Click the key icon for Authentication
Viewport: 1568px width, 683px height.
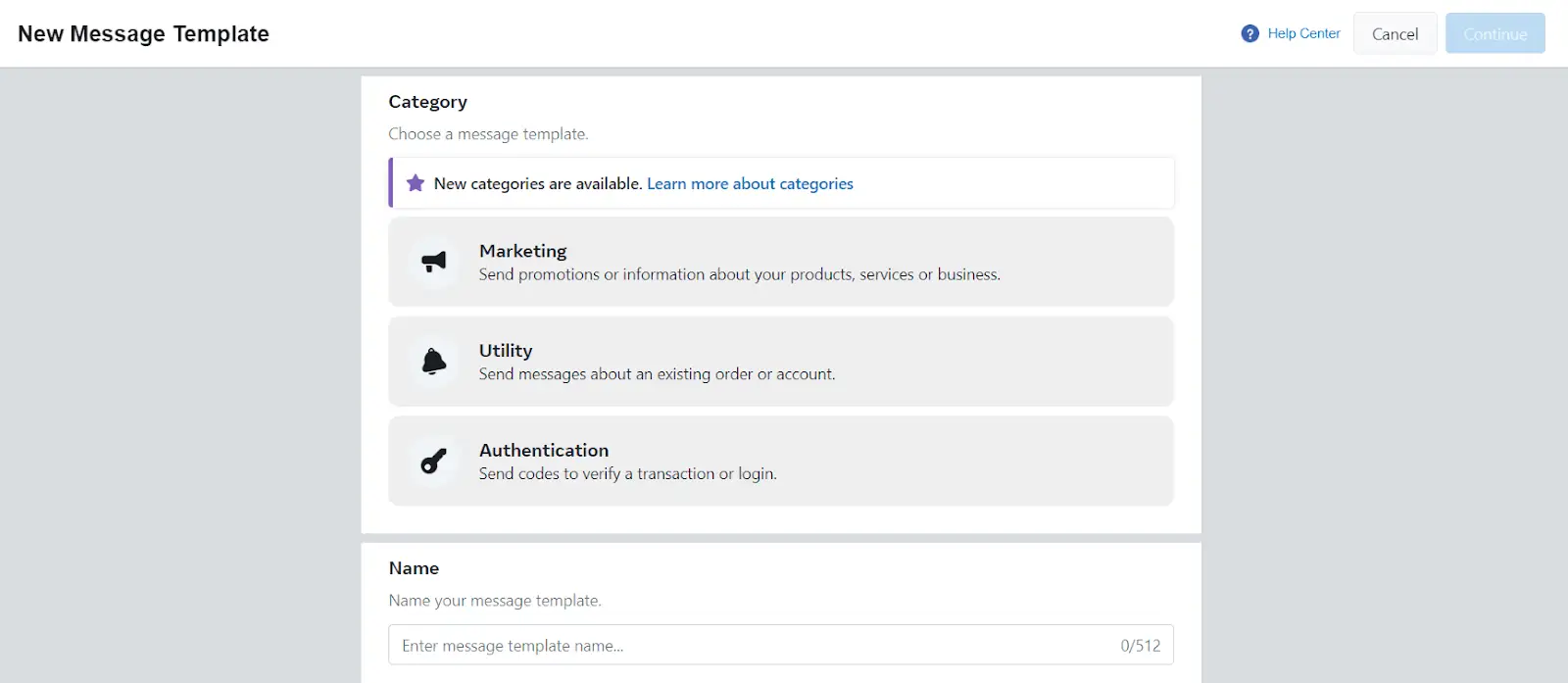(433, 462)
